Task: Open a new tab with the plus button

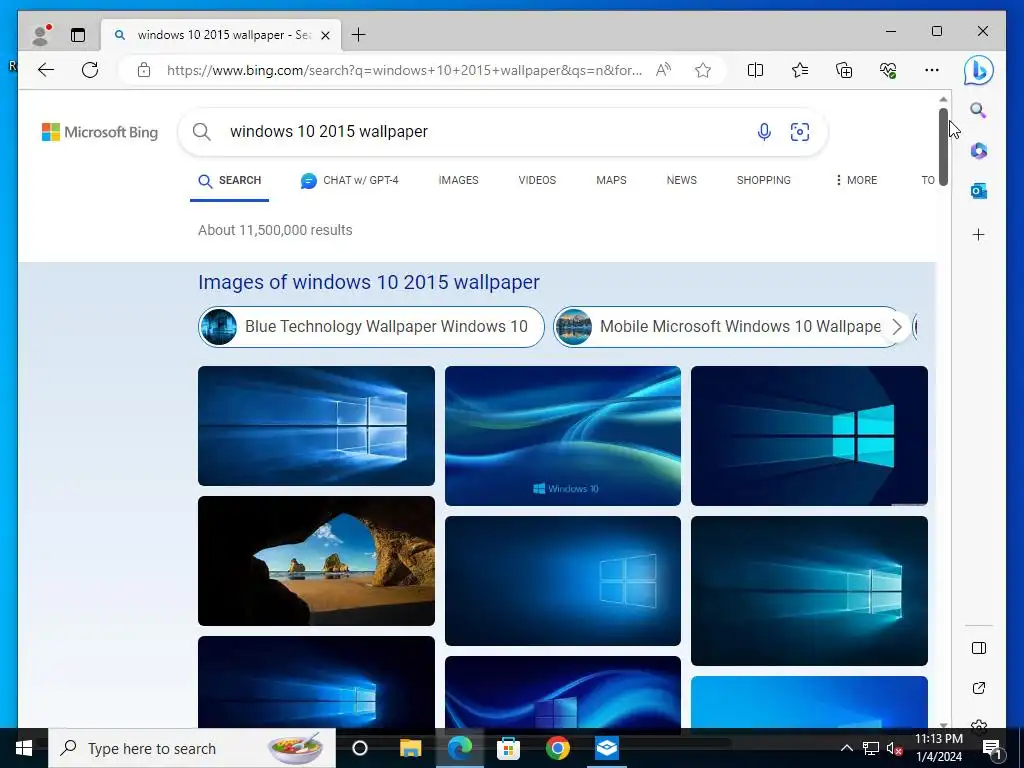Action: click(x=359, y=35)
